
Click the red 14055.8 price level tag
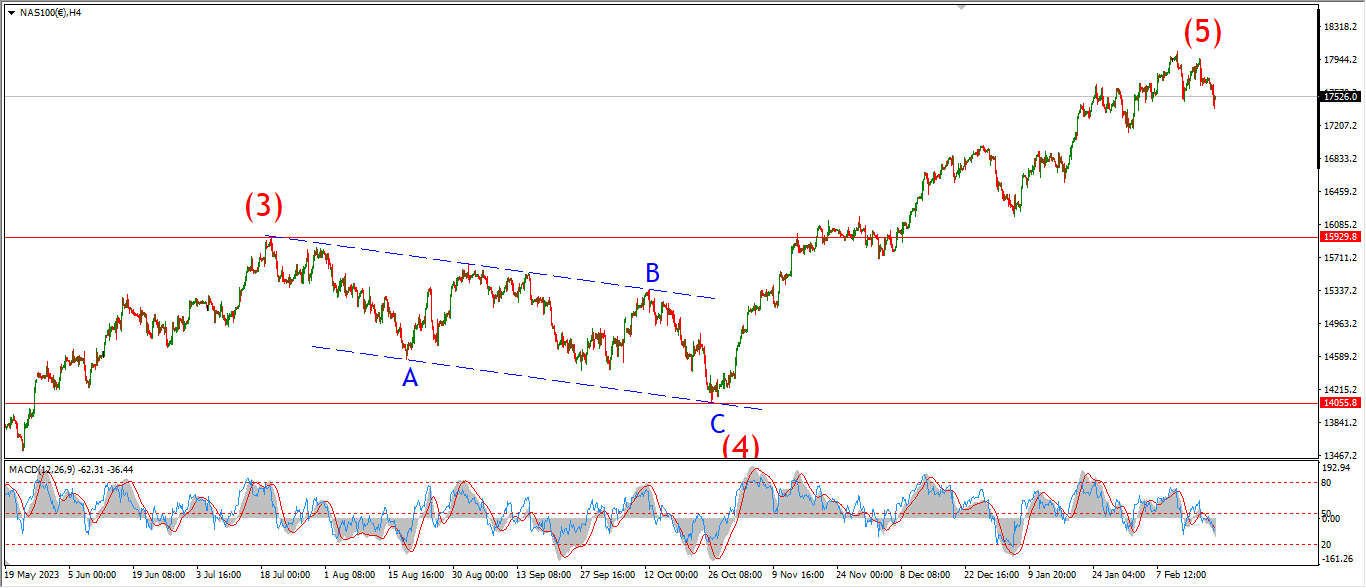pyautogui.click(x=1339, y=403)
